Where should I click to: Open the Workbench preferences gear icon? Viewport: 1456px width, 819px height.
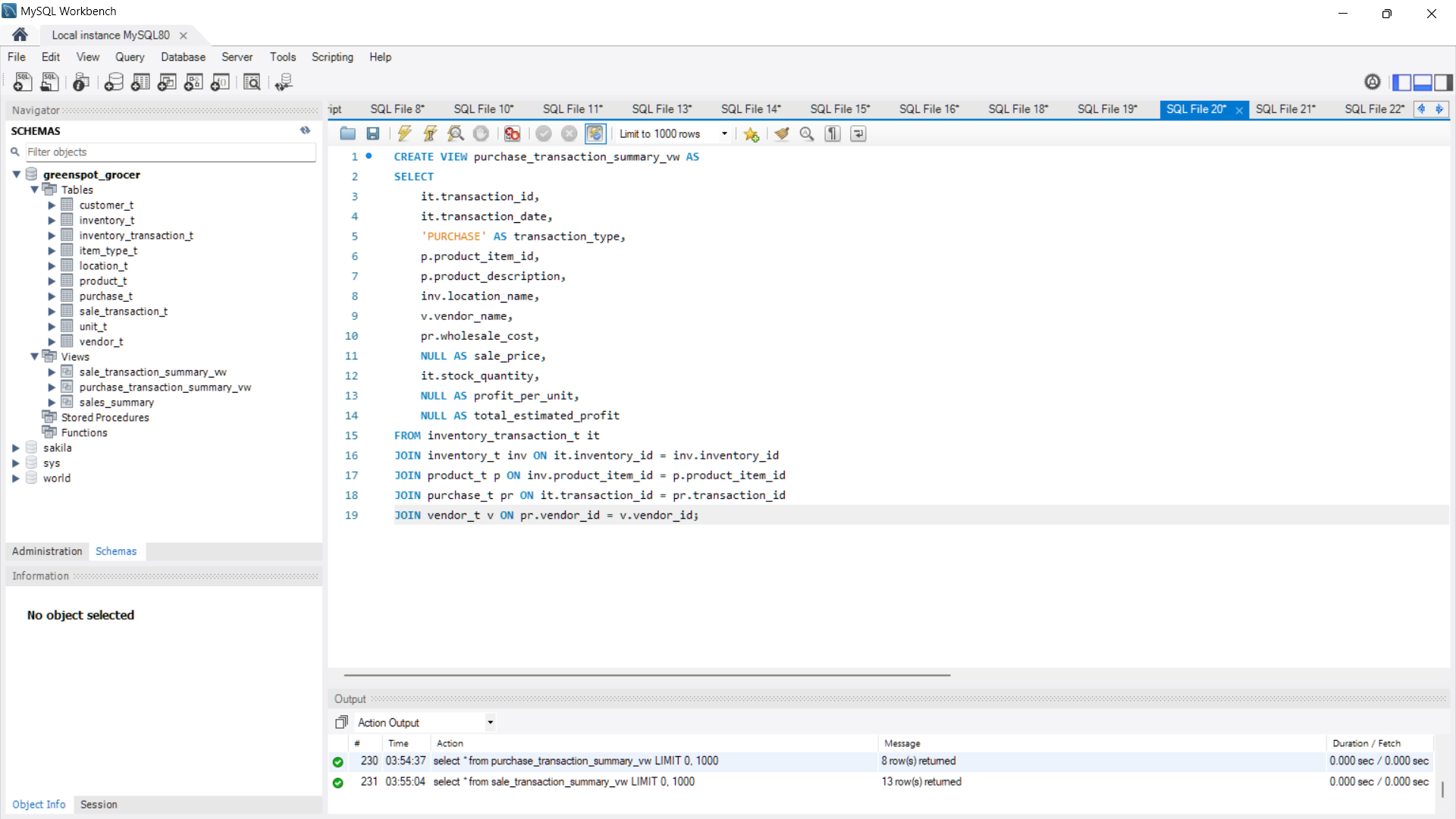[1372, 82]
